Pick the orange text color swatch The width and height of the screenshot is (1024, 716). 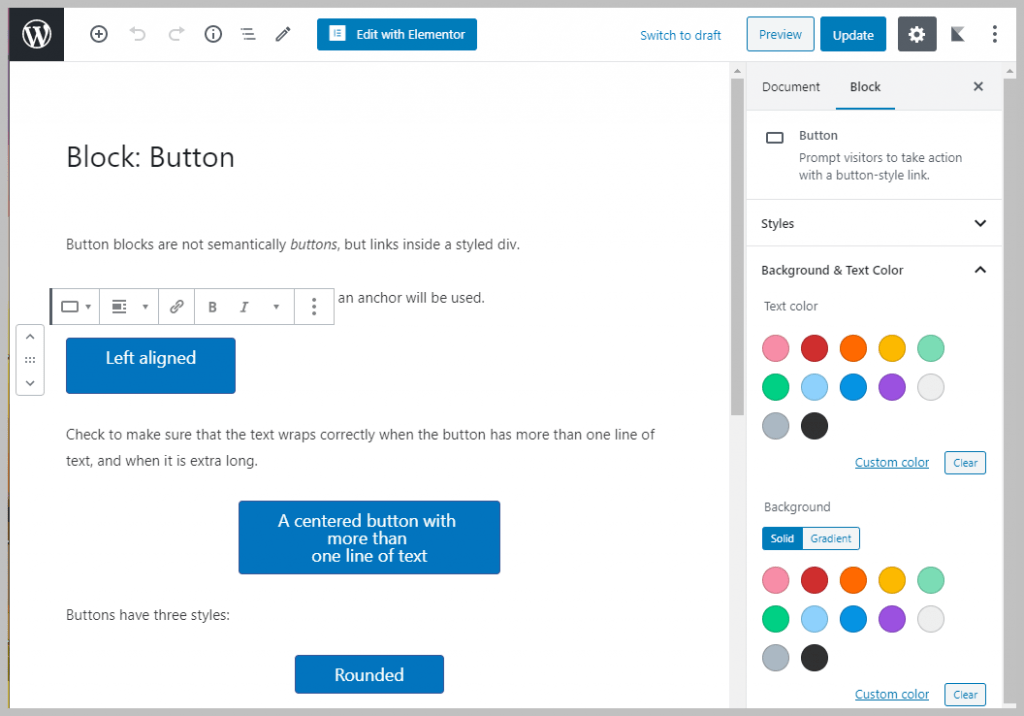point(853,348)
